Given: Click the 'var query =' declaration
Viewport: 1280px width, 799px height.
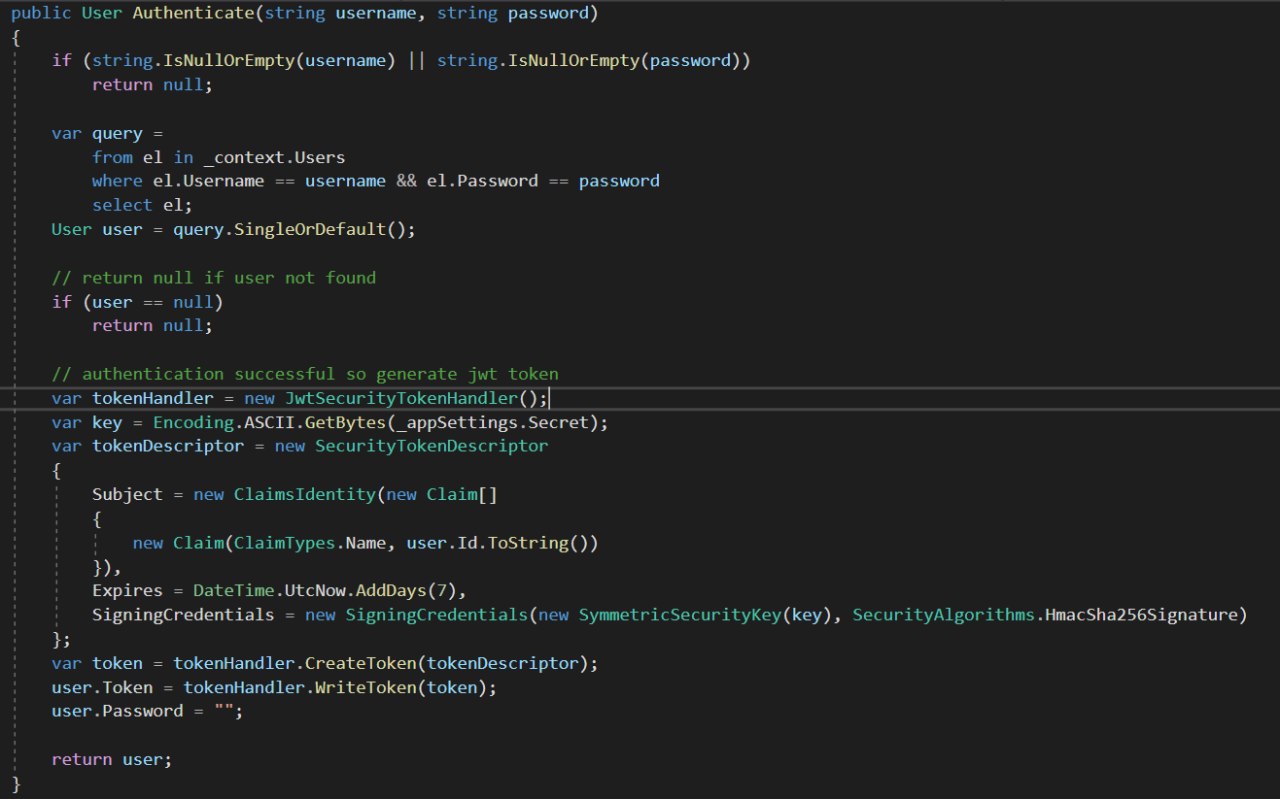Looking at the screenshot, I should [x=107, y=133].
